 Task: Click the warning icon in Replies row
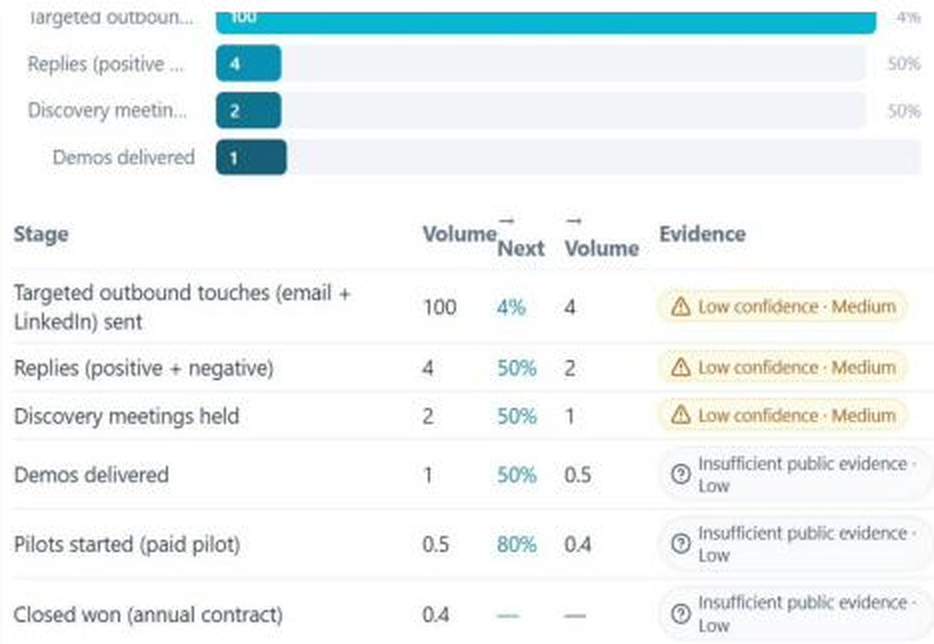pyautogui.click(x=680, y=368)
